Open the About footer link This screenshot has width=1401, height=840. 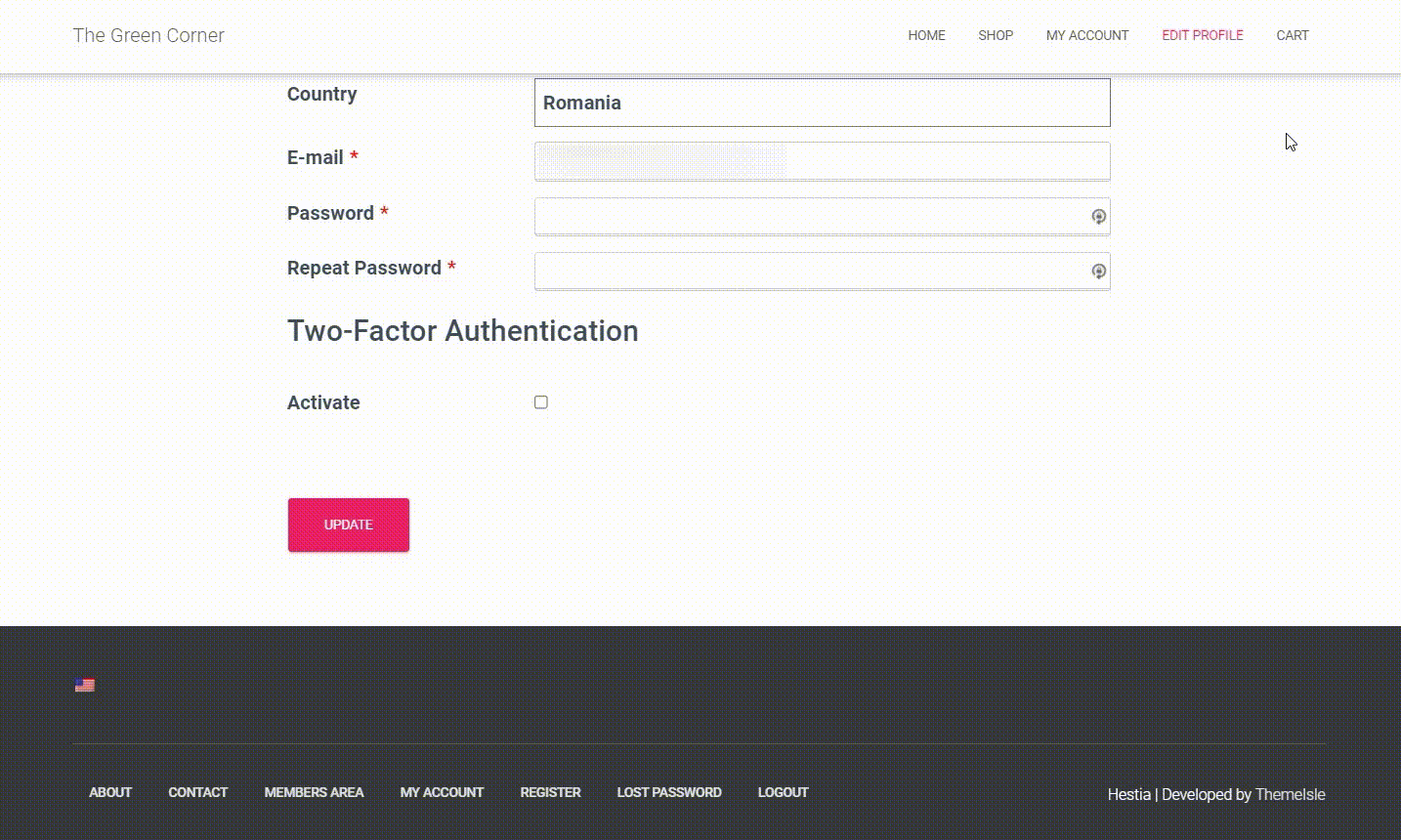[x=110, y=792]
